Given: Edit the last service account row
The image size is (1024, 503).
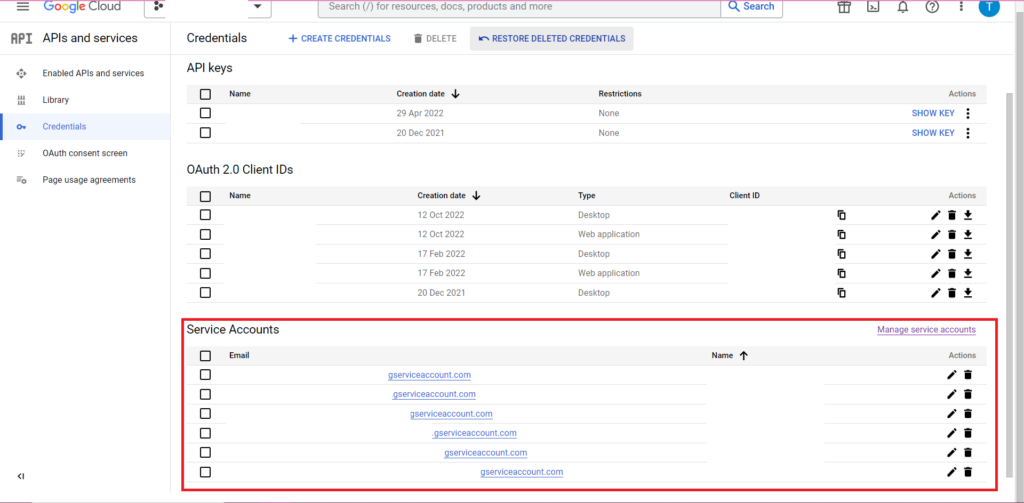Looking at the screenshot, I should pyautogui.click(x=951, y=472).
